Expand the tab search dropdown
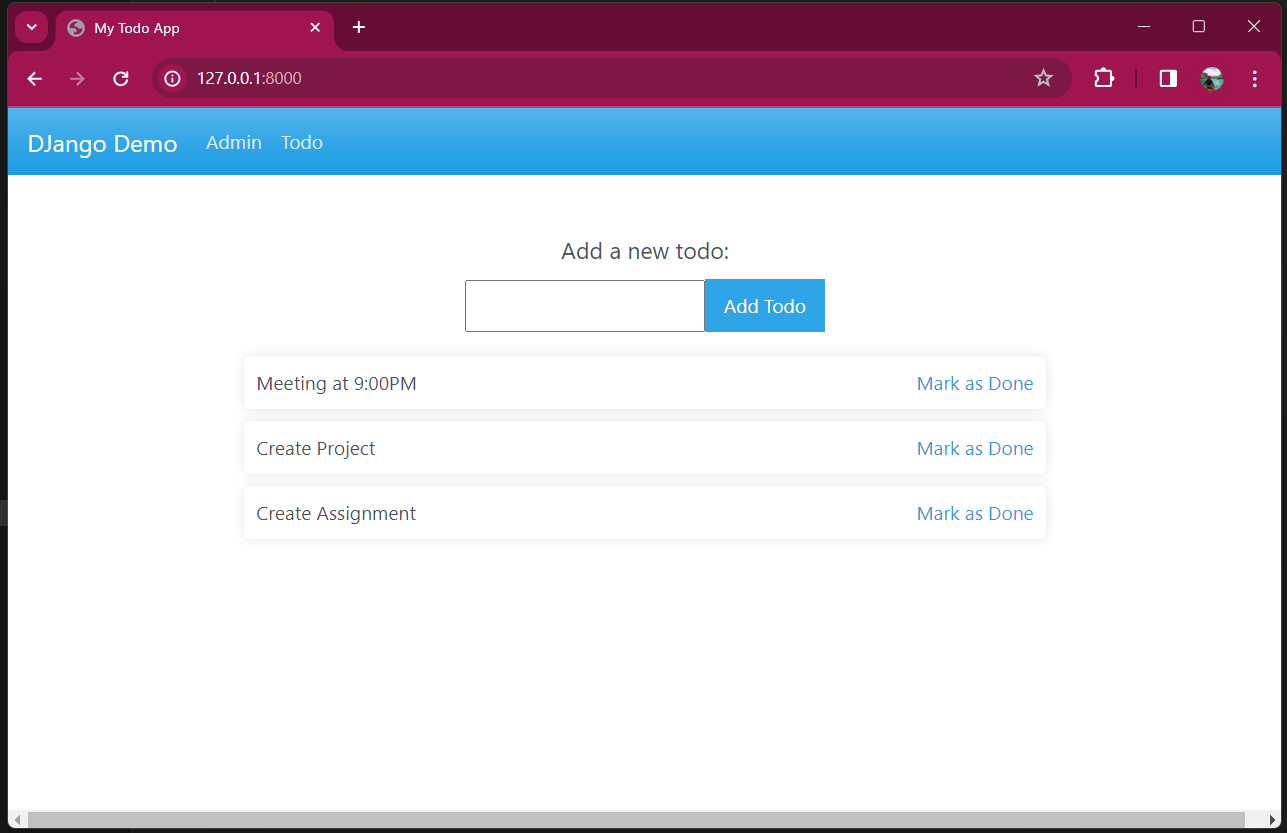 (x=31, y=27)
